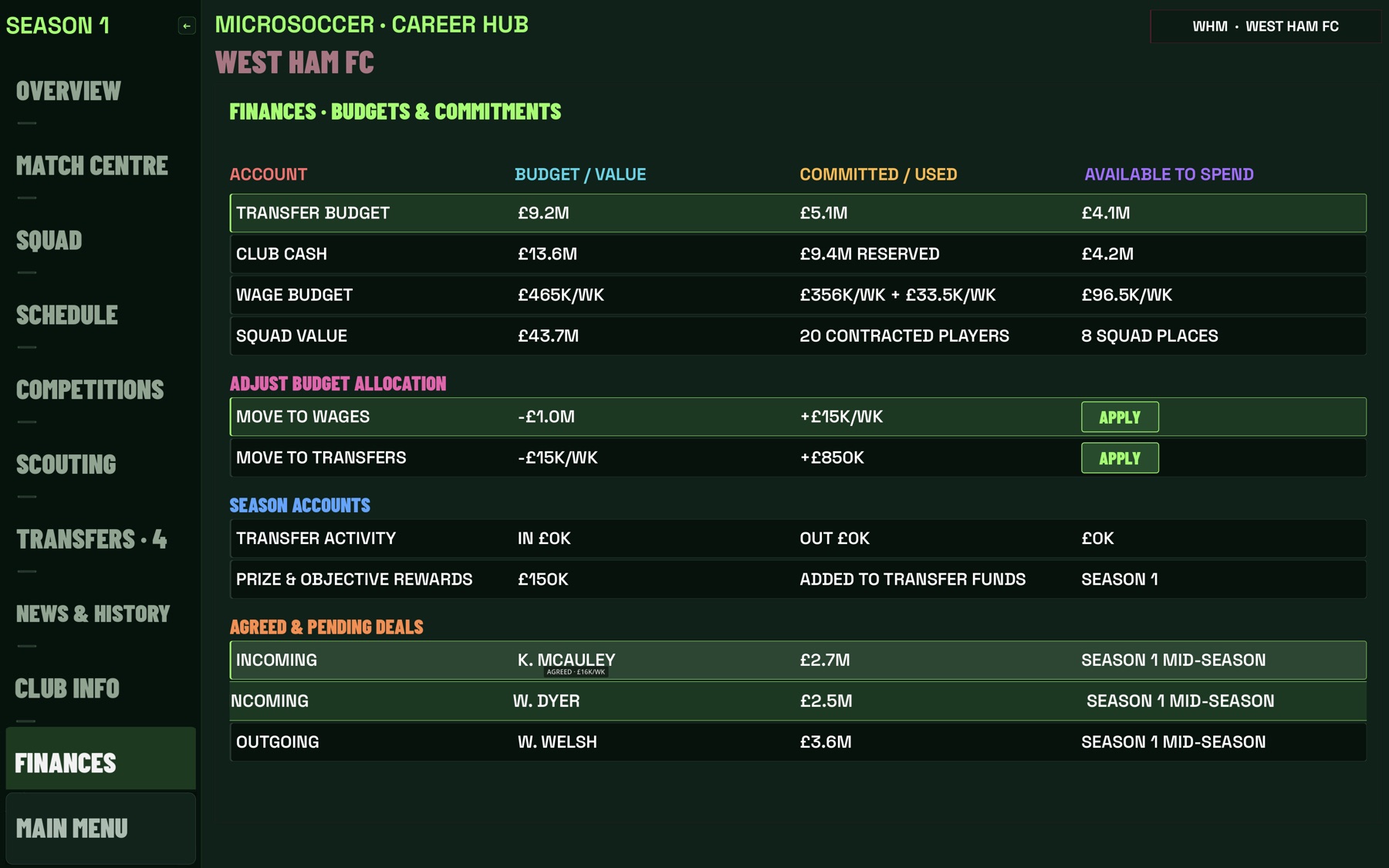Select the outgoing W. Welsh deal

click(798, 742)
